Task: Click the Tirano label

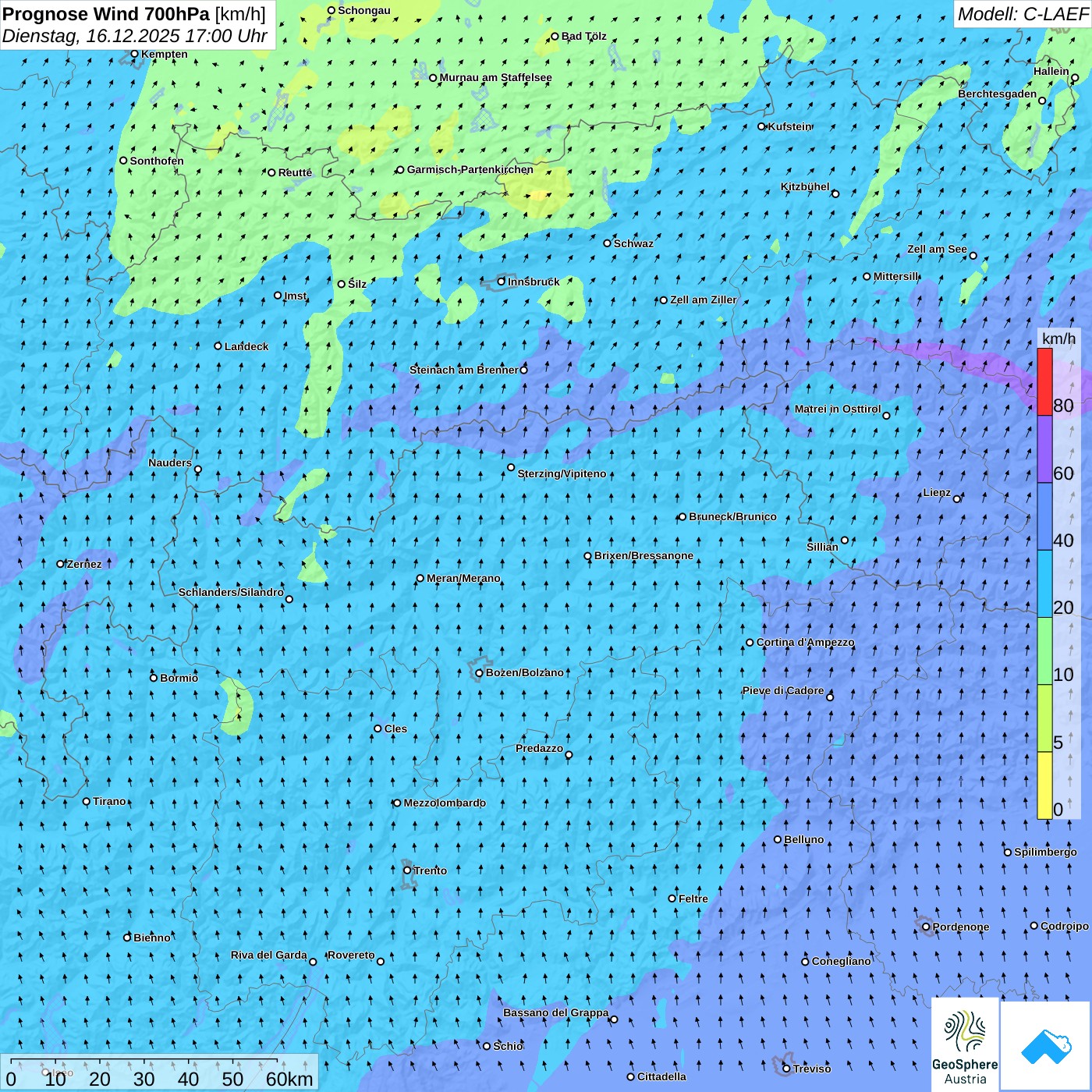Action: point(109,801)
